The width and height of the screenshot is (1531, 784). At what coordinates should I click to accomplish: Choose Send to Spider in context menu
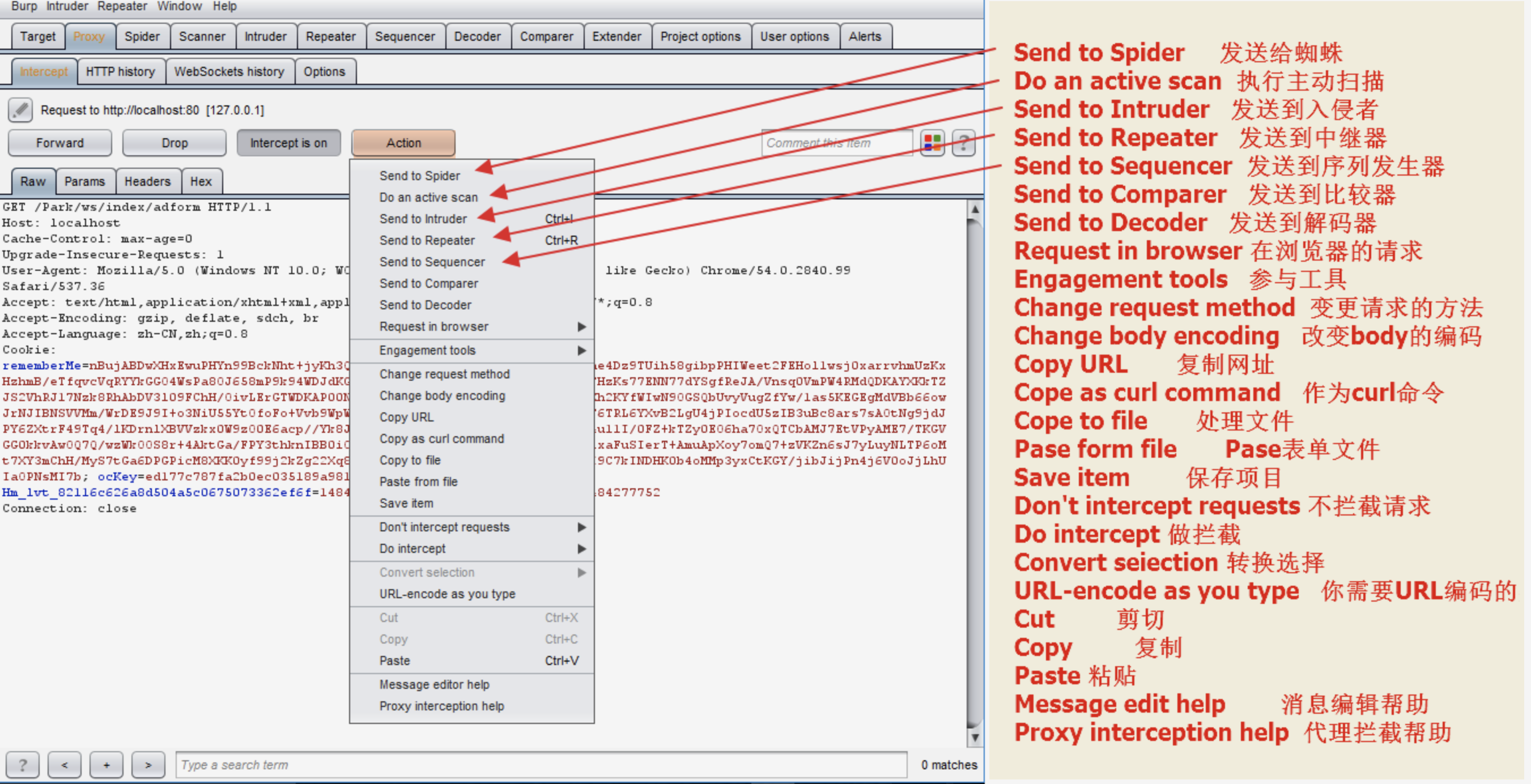[472, 176]
